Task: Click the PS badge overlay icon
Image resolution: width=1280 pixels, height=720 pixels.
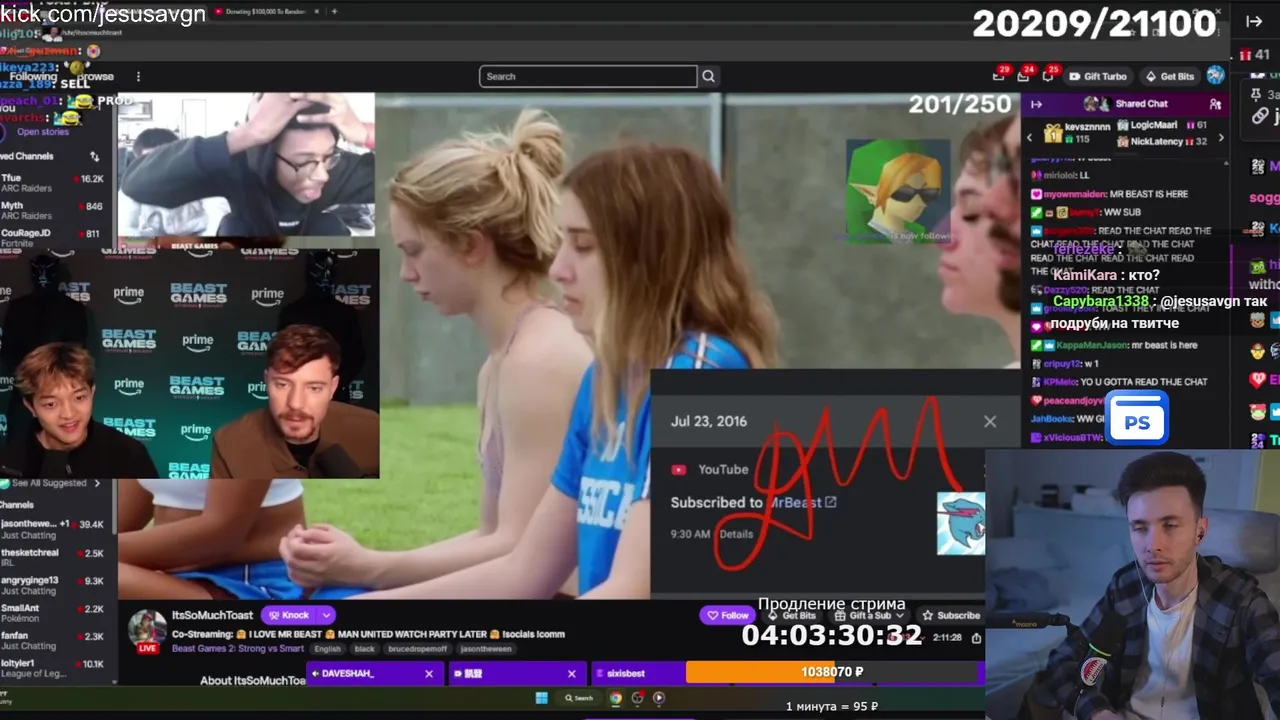Action: pyautogui.click(x=1137, y=418)
